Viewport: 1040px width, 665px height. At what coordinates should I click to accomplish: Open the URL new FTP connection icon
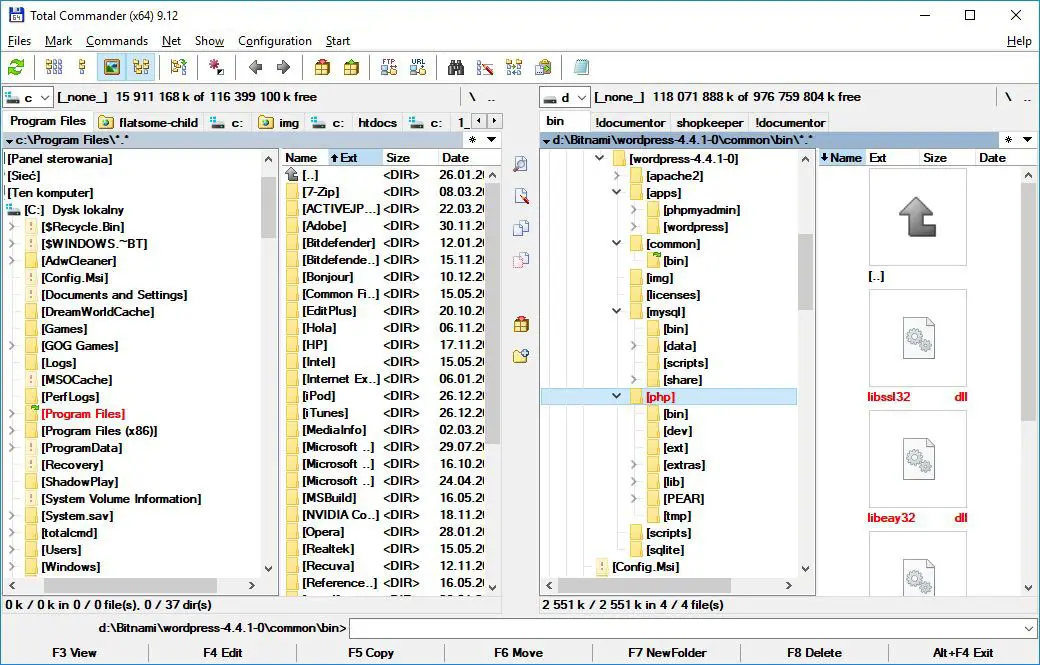tap(418, 67)
